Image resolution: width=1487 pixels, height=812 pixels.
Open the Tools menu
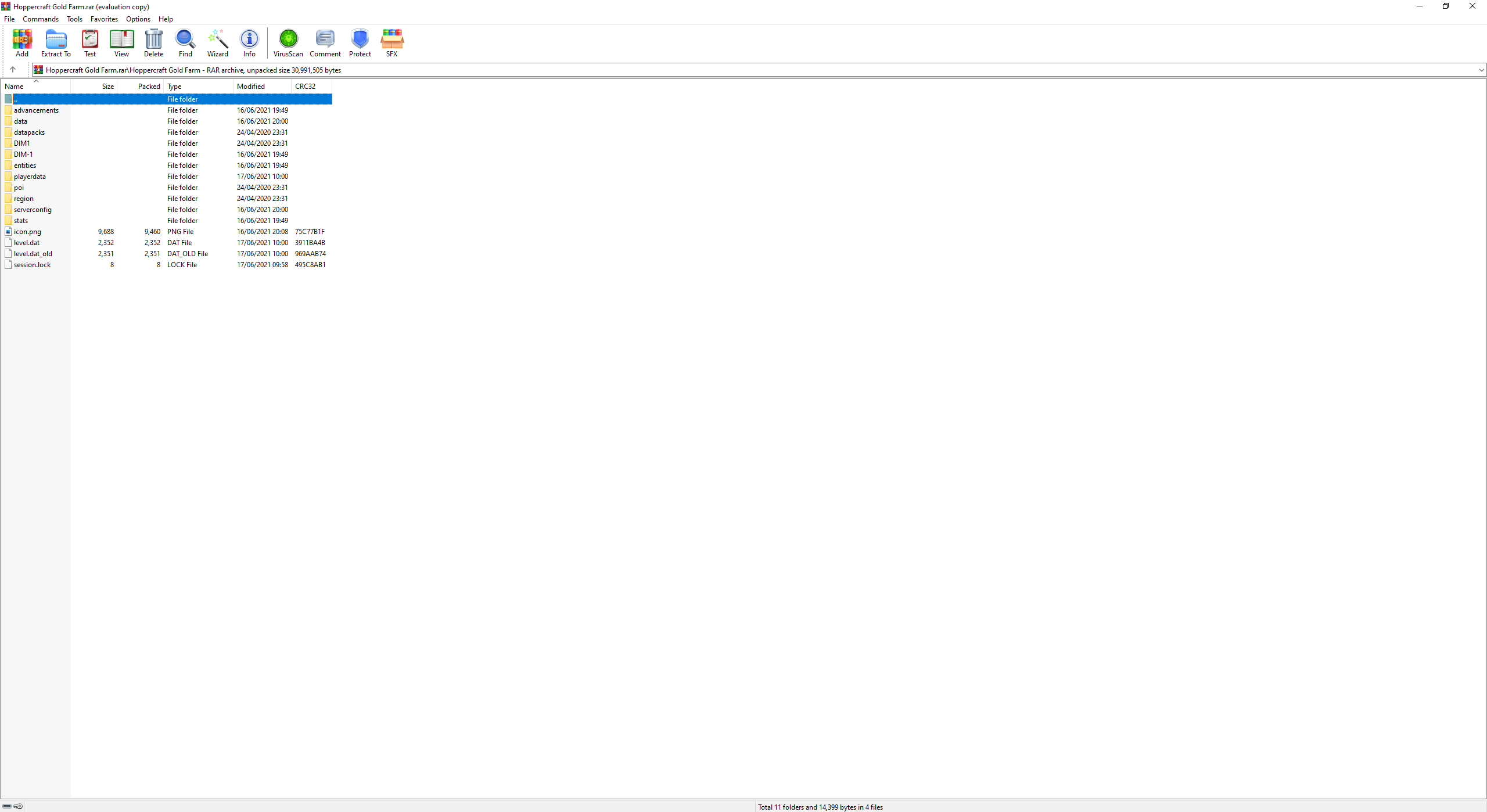point(74,19)
